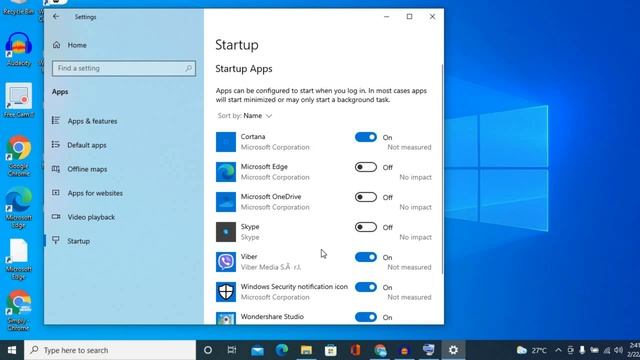Click the search magnifier icon in Settings

click(x=188, y=68)
